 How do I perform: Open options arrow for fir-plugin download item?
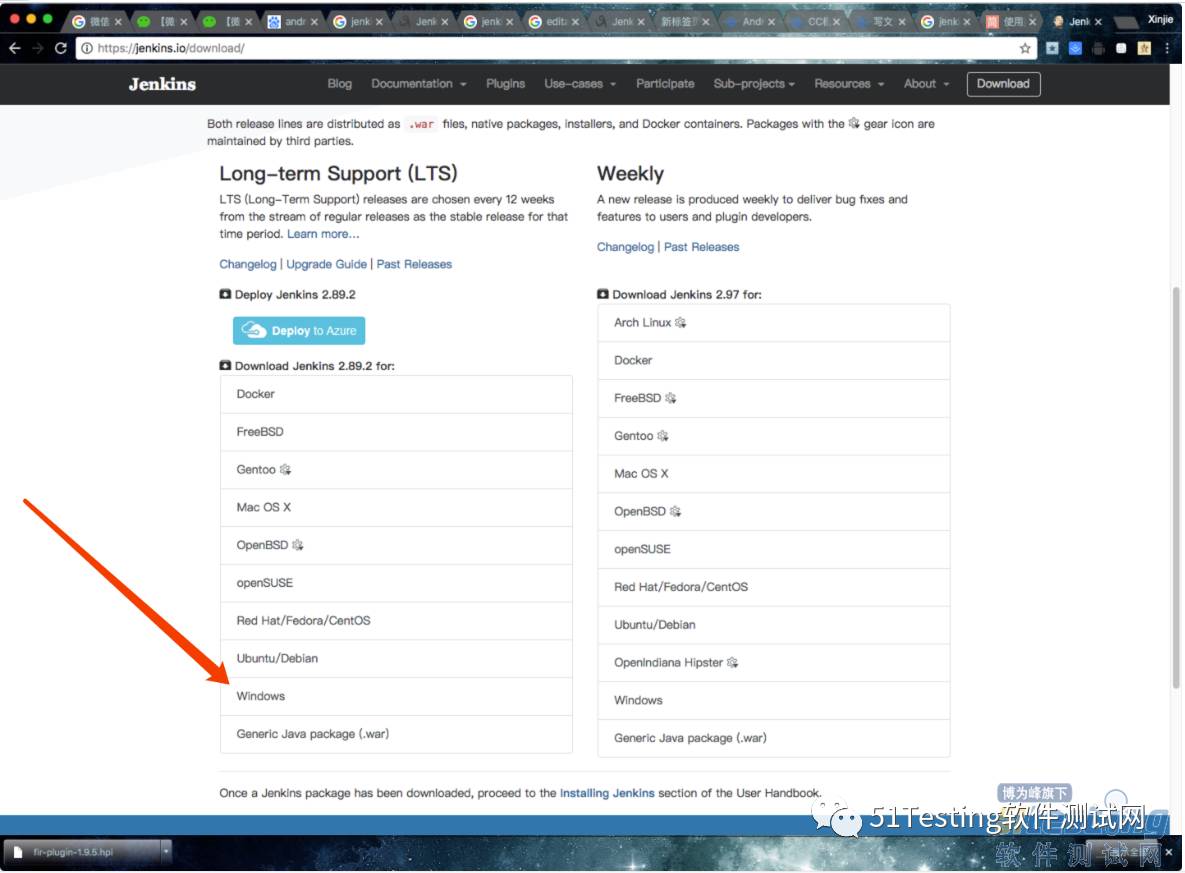coord(166,852)
